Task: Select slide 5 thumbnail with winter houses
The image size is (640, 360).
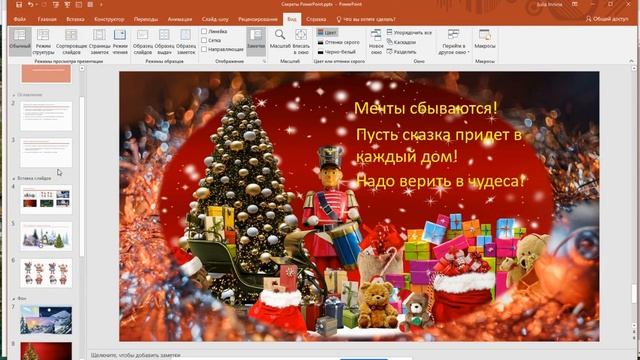Action: point(46,236)
